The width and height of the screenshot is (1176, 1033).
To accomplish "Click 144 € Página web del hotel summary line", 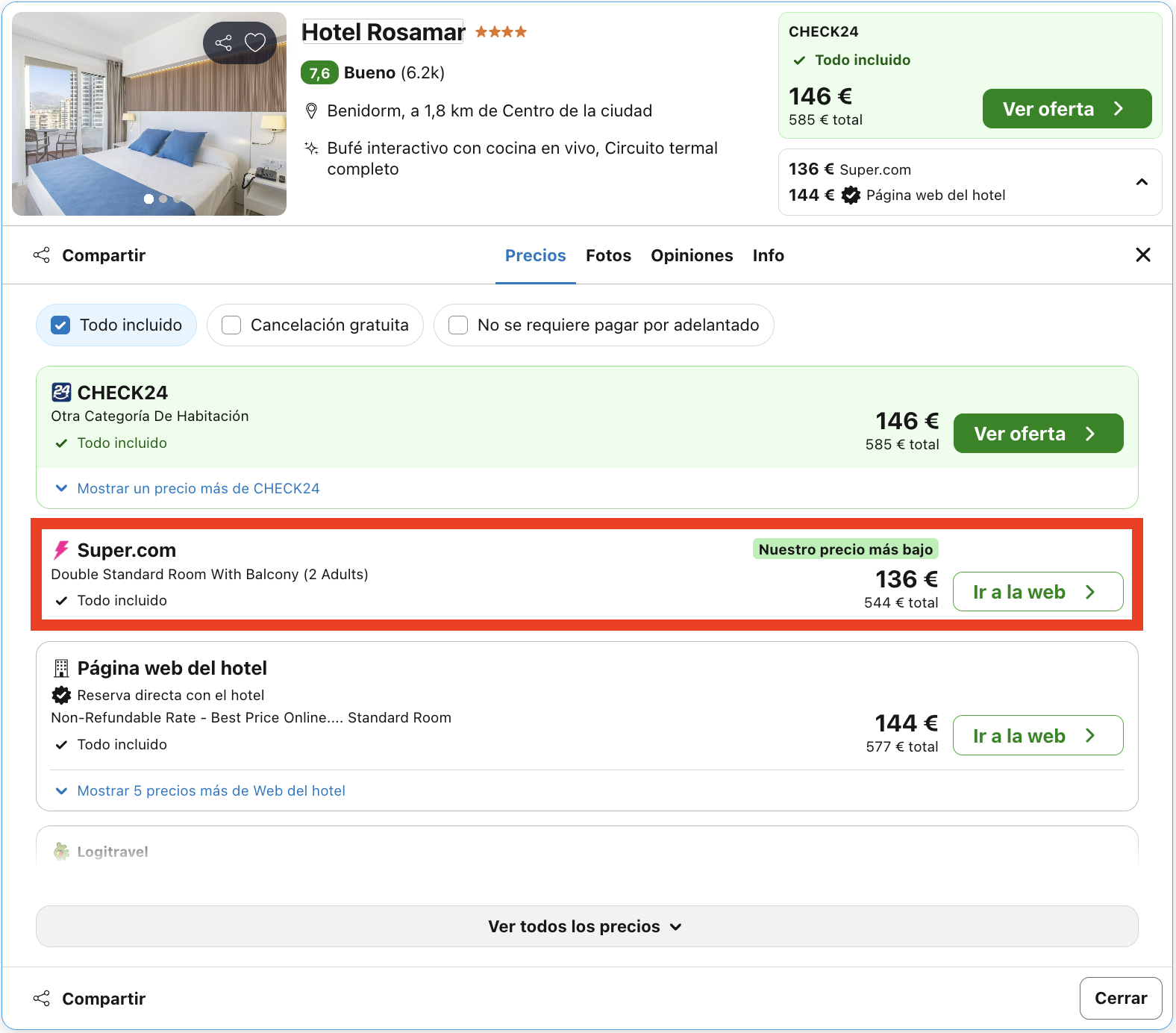I will [x=897, y=196].
